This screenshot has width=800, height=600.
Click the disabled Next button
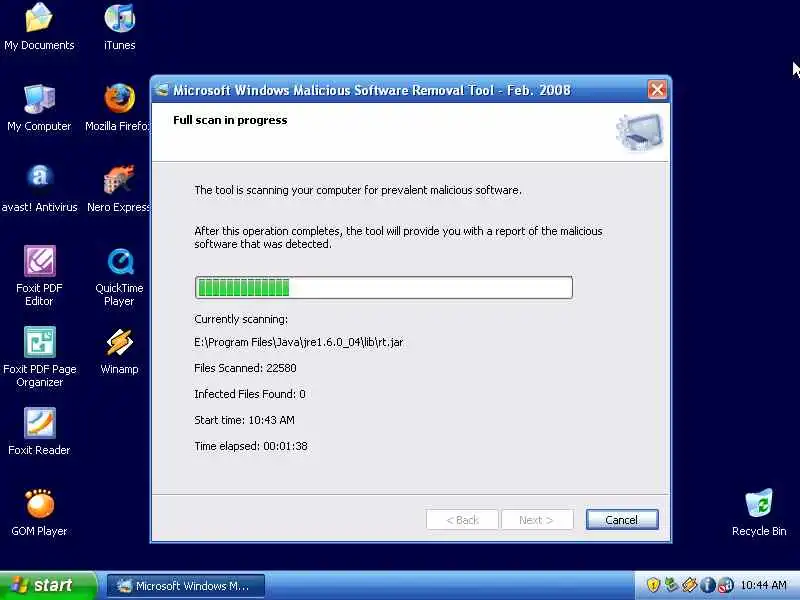point(537,519)
